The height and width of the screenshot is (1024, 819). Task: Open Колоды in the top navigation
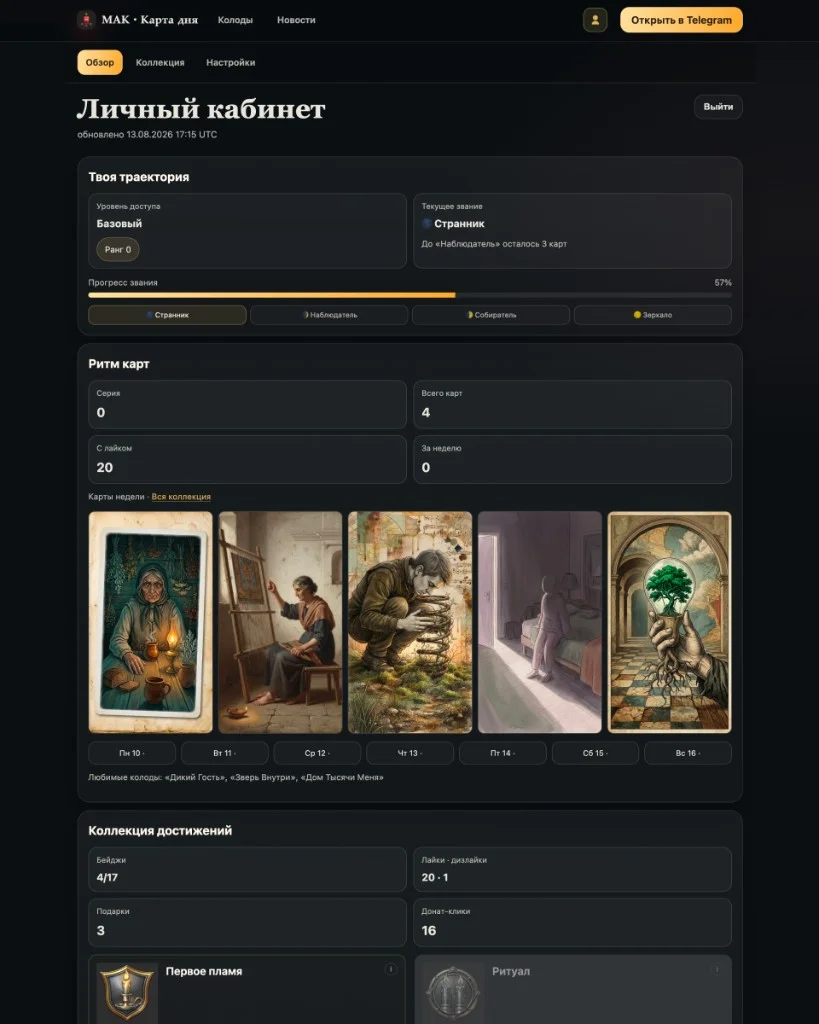tap(235, 20)
